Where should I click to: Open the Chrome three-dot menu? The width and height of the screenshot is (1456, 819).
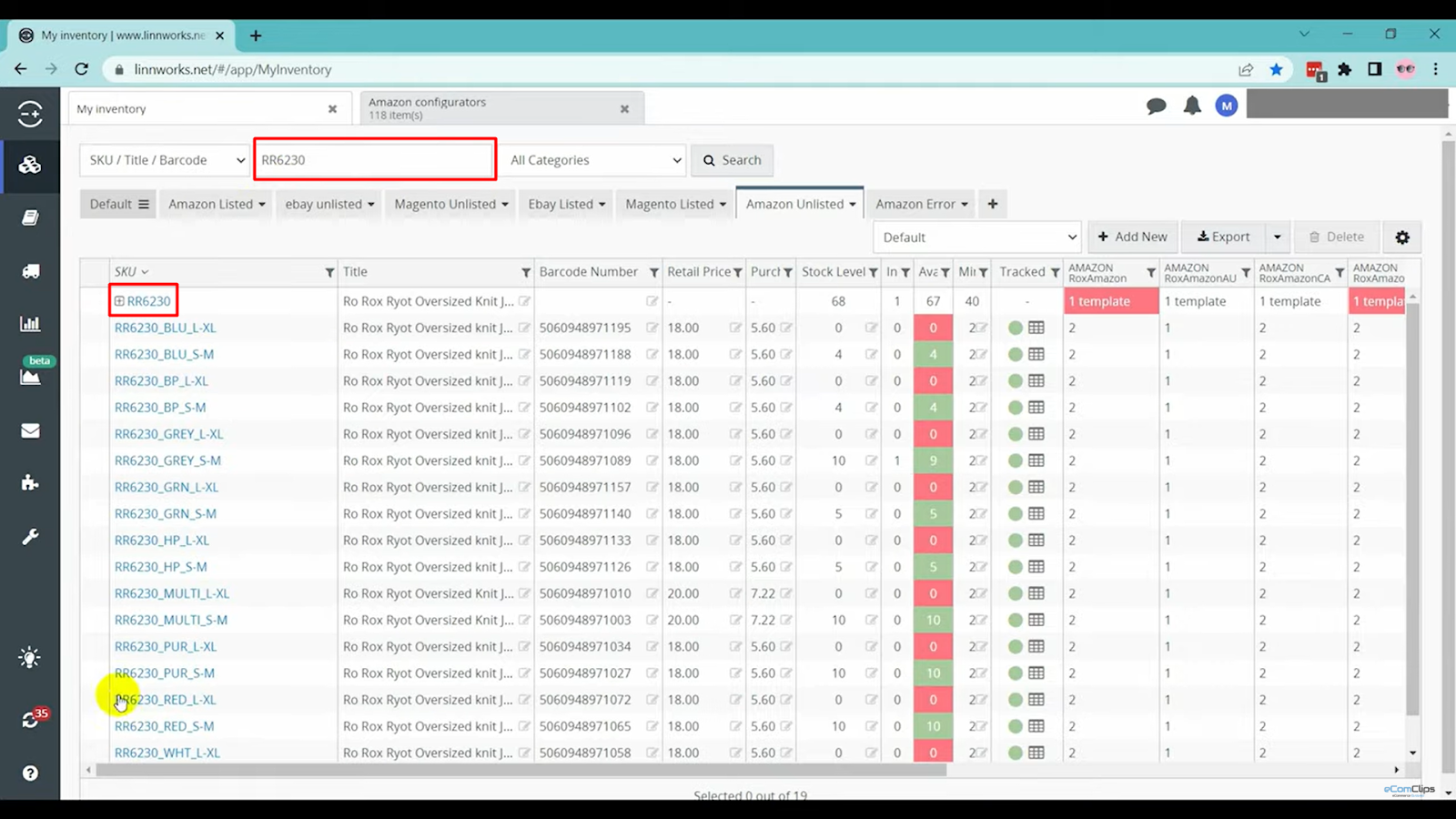[x=1436, y=69]
